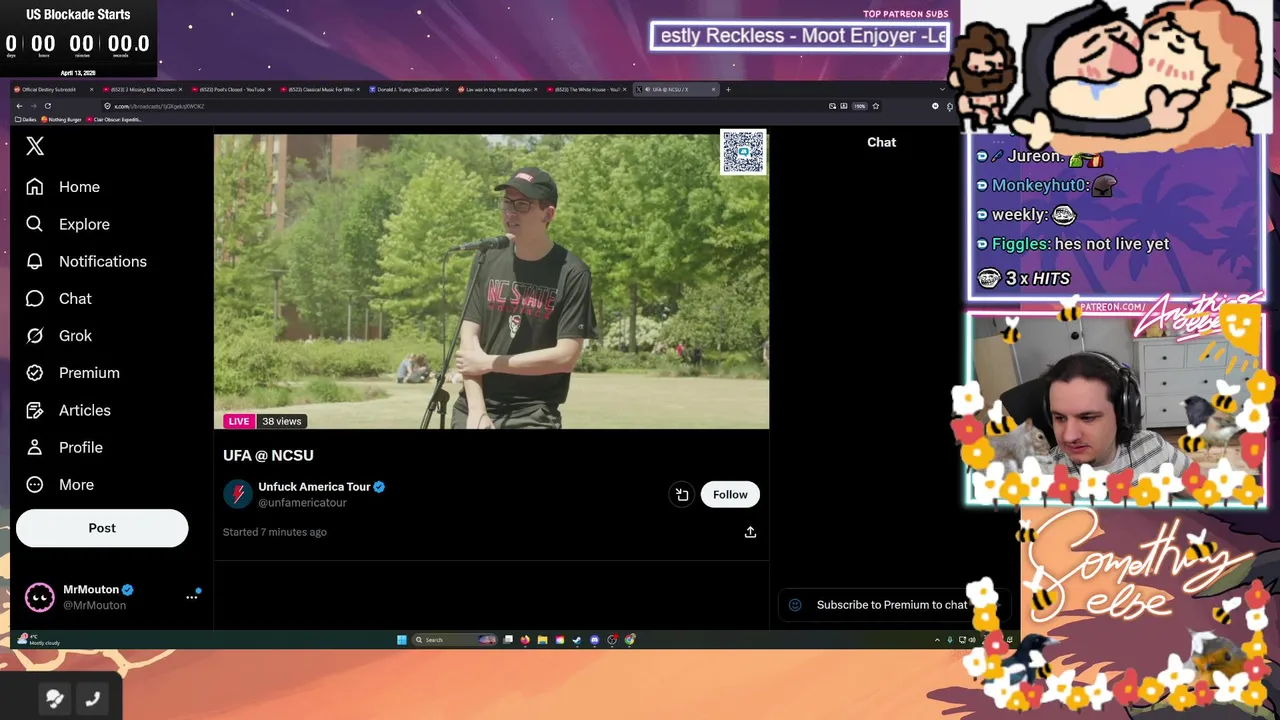Switch to Classical Music For tab
Screen dimensions: 1280x720
tap(320, 90)
